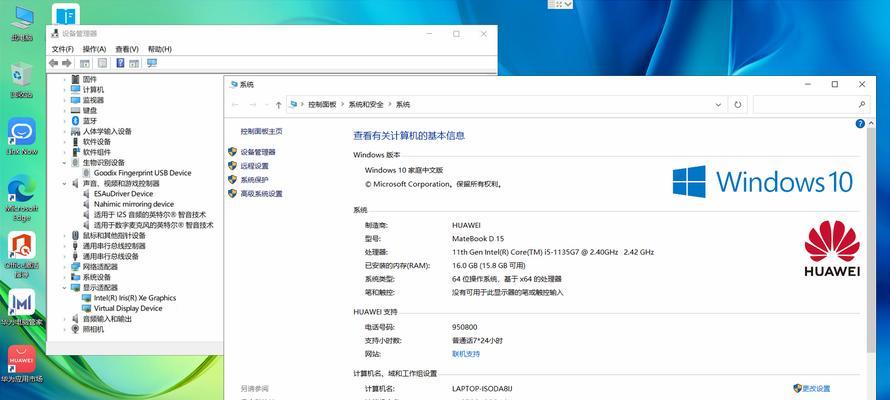Open the address bar history dropdown
The height and width of the screenshot is (400, 890).
click(x=719, y=104)
